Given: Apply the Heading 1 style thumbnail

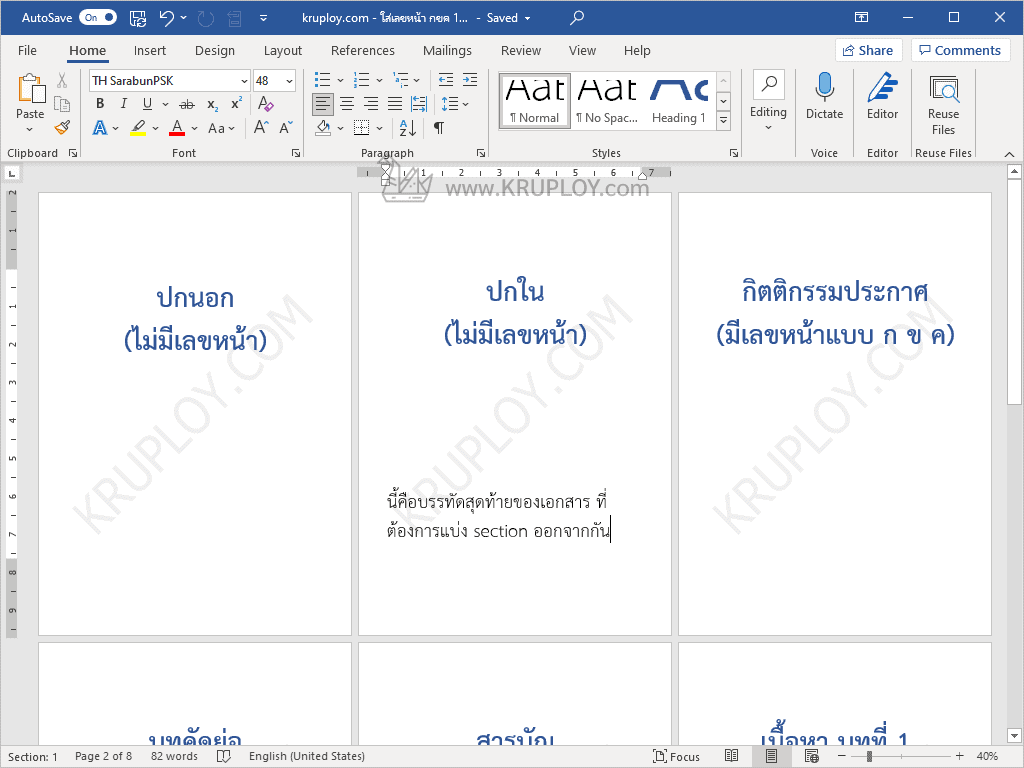Looking at the screenshot, I should (678, 101).
